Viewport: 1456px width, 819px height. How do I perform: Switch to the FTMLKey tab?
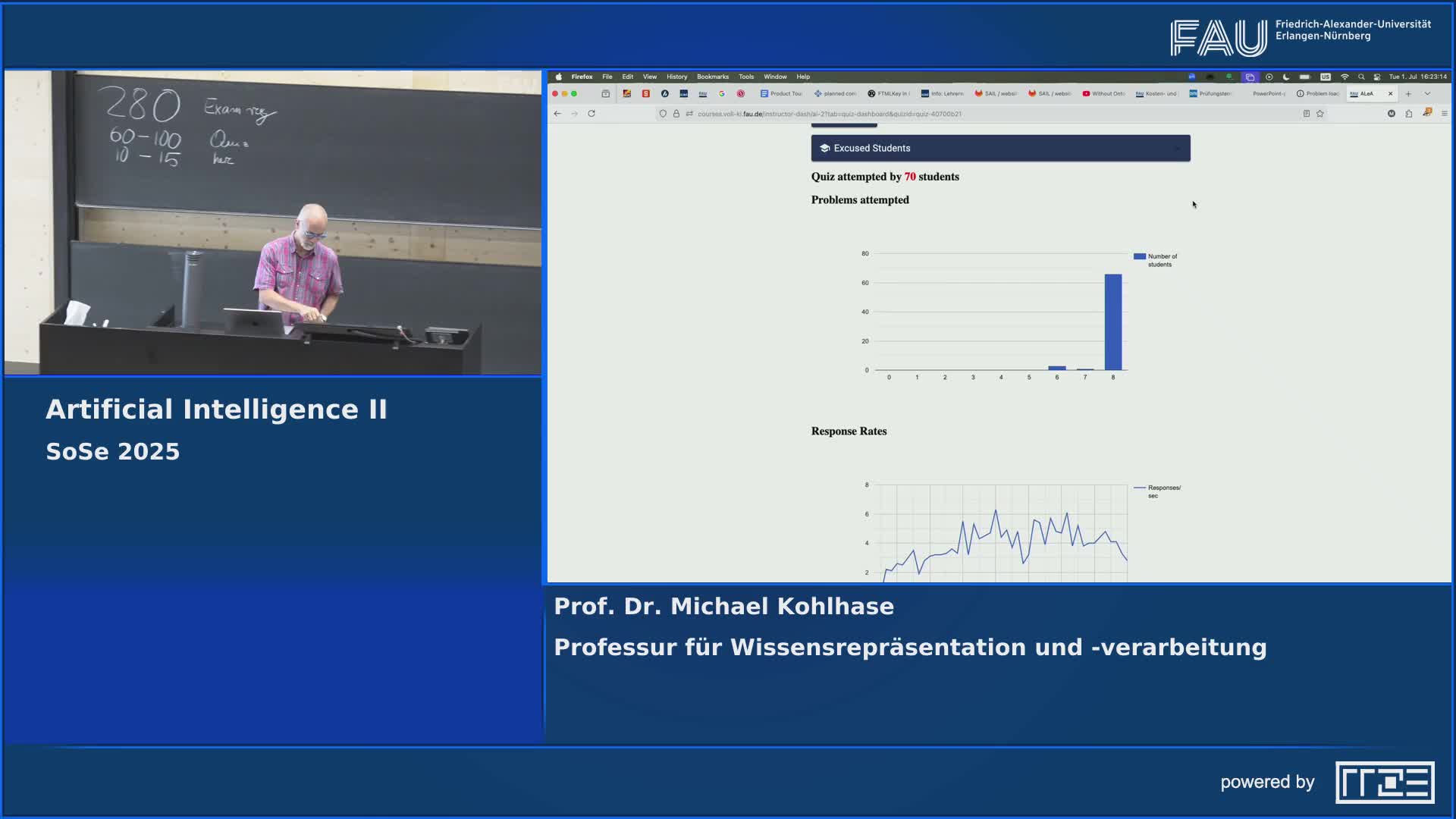pos(889,94)
